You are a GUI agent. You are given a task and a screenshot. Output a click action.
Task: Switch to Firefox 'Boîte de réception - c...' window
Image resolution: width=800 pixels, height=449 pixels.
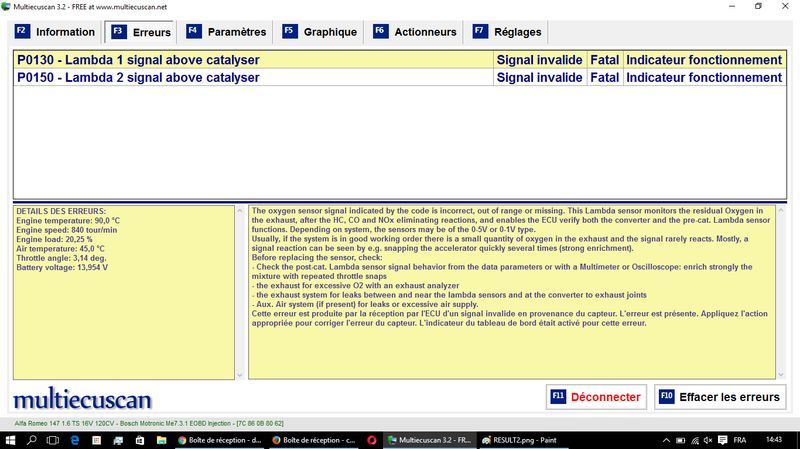click(313, 440)
